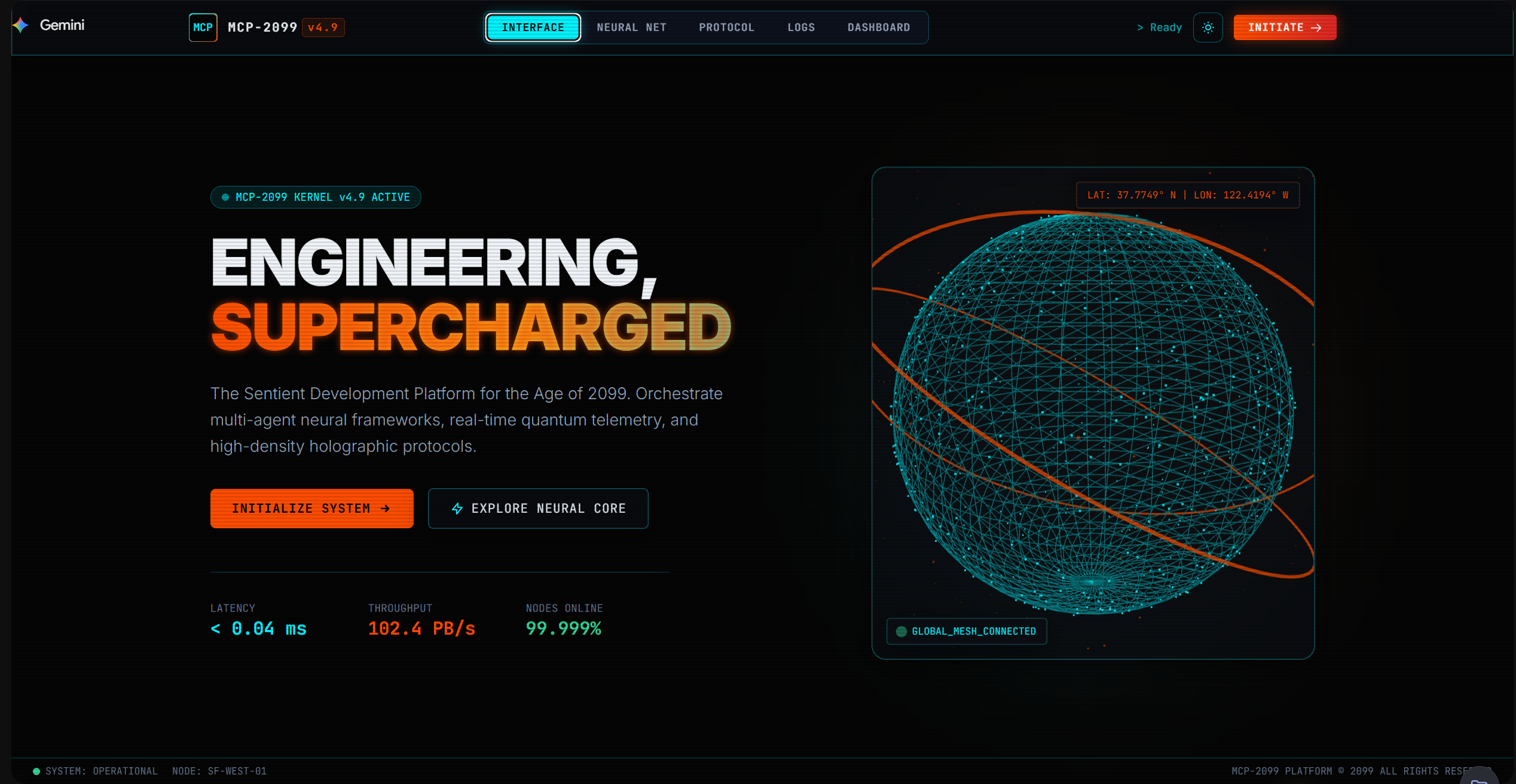Click the THROUGHPUT label
This screenshot has height=784, width=1516.
point(400,608)
